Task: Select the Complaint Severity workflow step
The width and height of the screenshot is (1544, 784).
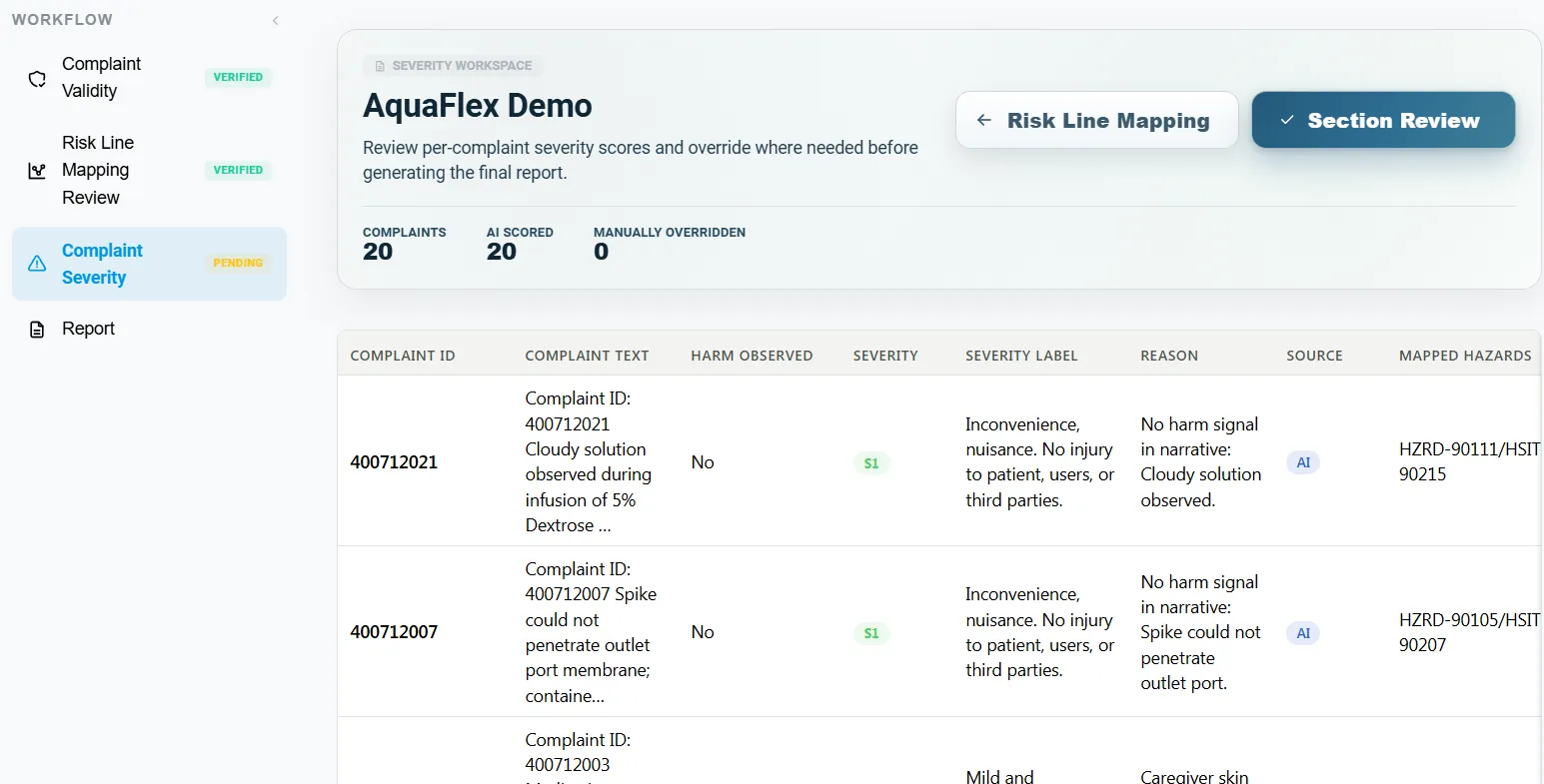Action: tap(149, 264)
